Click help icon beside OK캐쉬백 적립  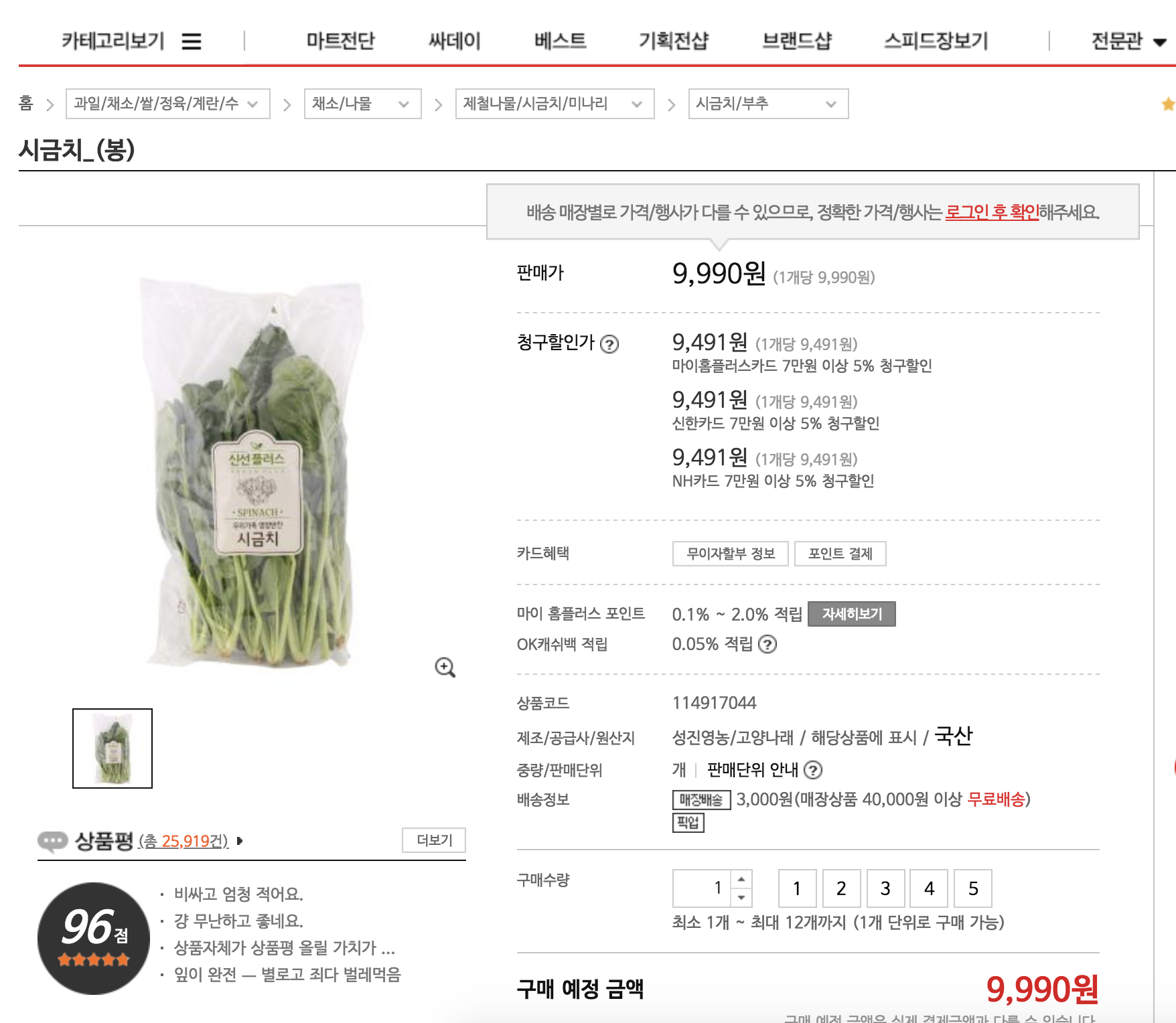(767, 644)
